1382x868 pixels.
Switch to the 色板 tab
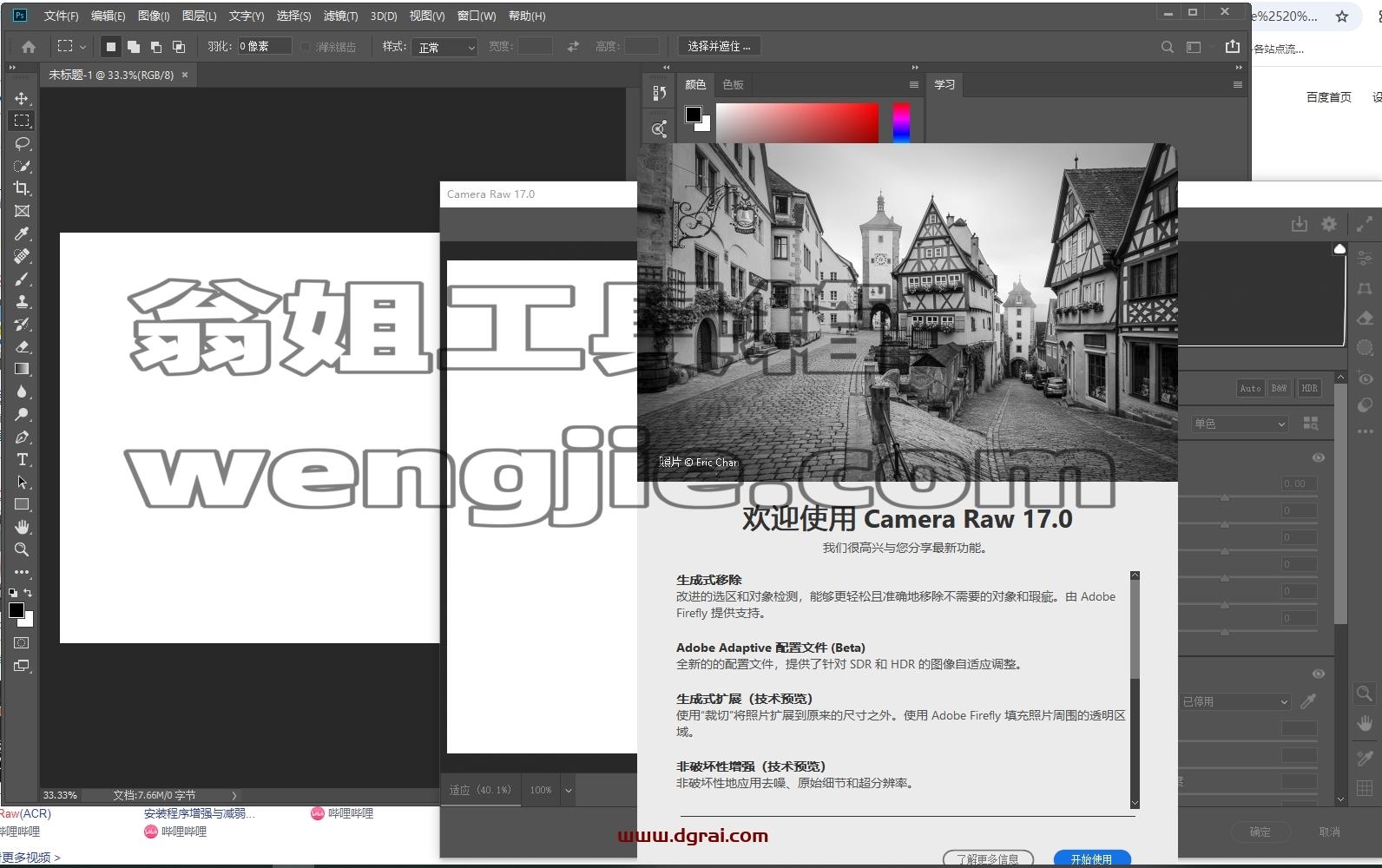(733, 84)
